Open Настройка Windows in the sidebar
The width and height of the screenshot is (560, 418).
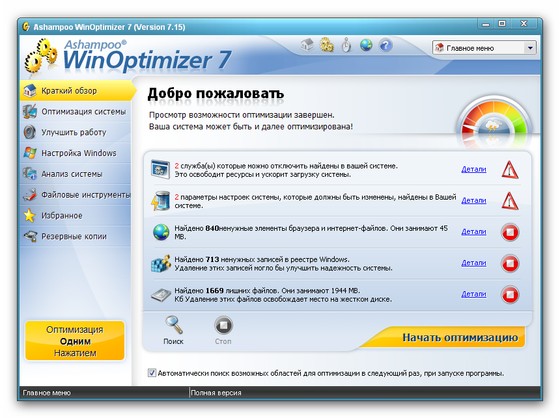pyautogui.click(x=76, y=153)
